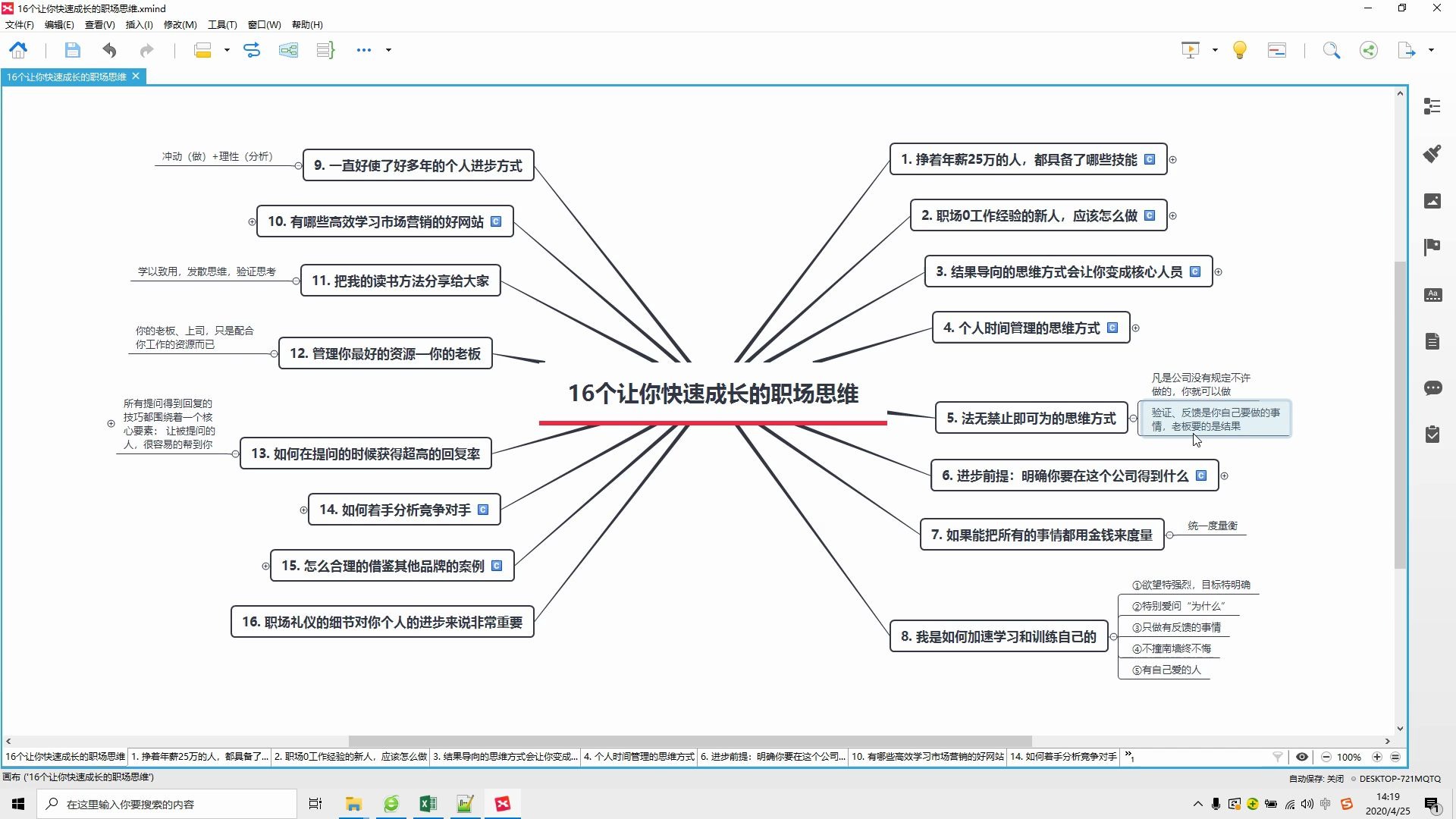Expand topic 14 with its plus toggle
Image resolution: width=1456 pixels, height=819 pixels.
(304, 510)
